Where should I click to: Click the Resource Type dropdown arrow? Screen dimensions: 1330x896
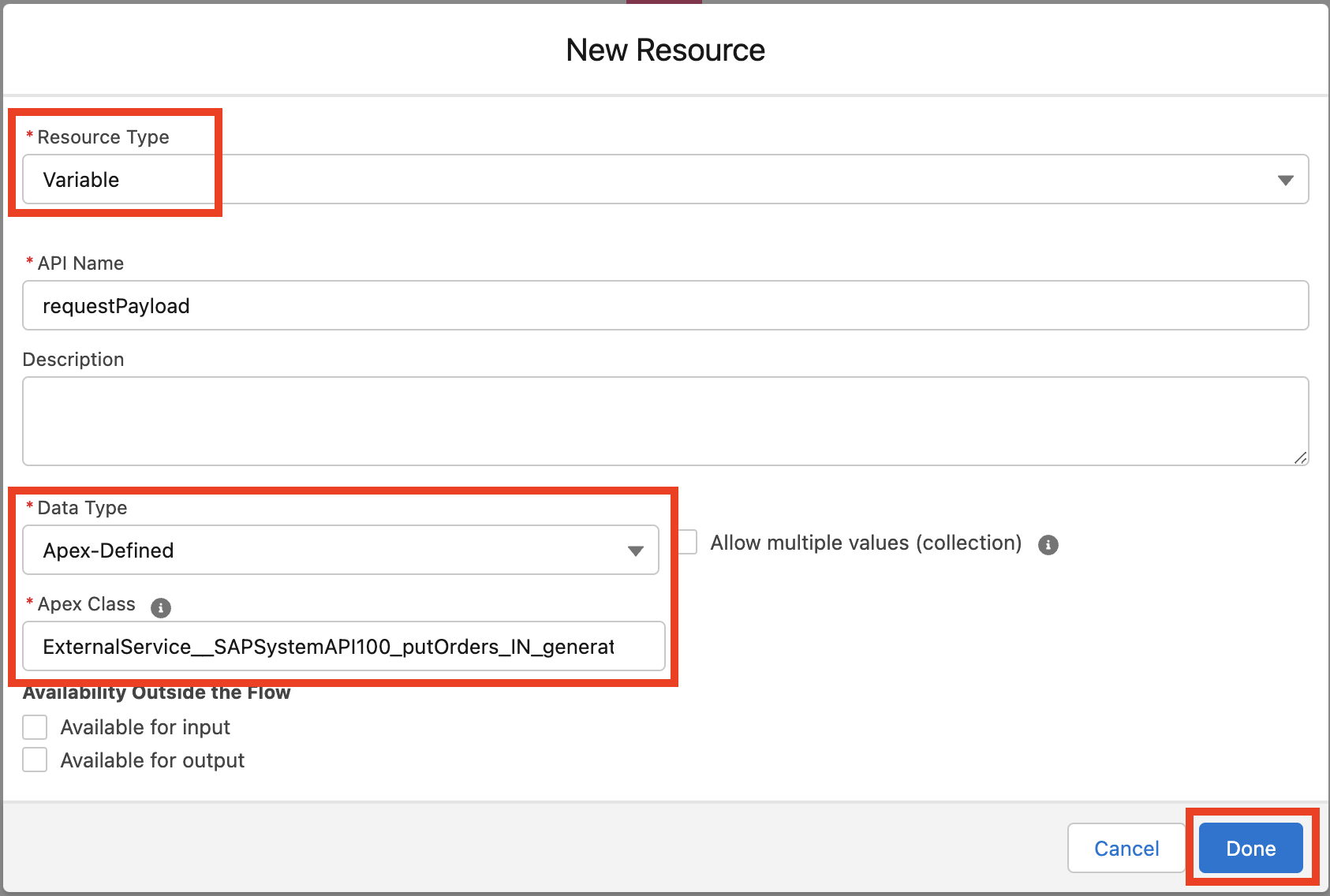(x=1285, y=181)
